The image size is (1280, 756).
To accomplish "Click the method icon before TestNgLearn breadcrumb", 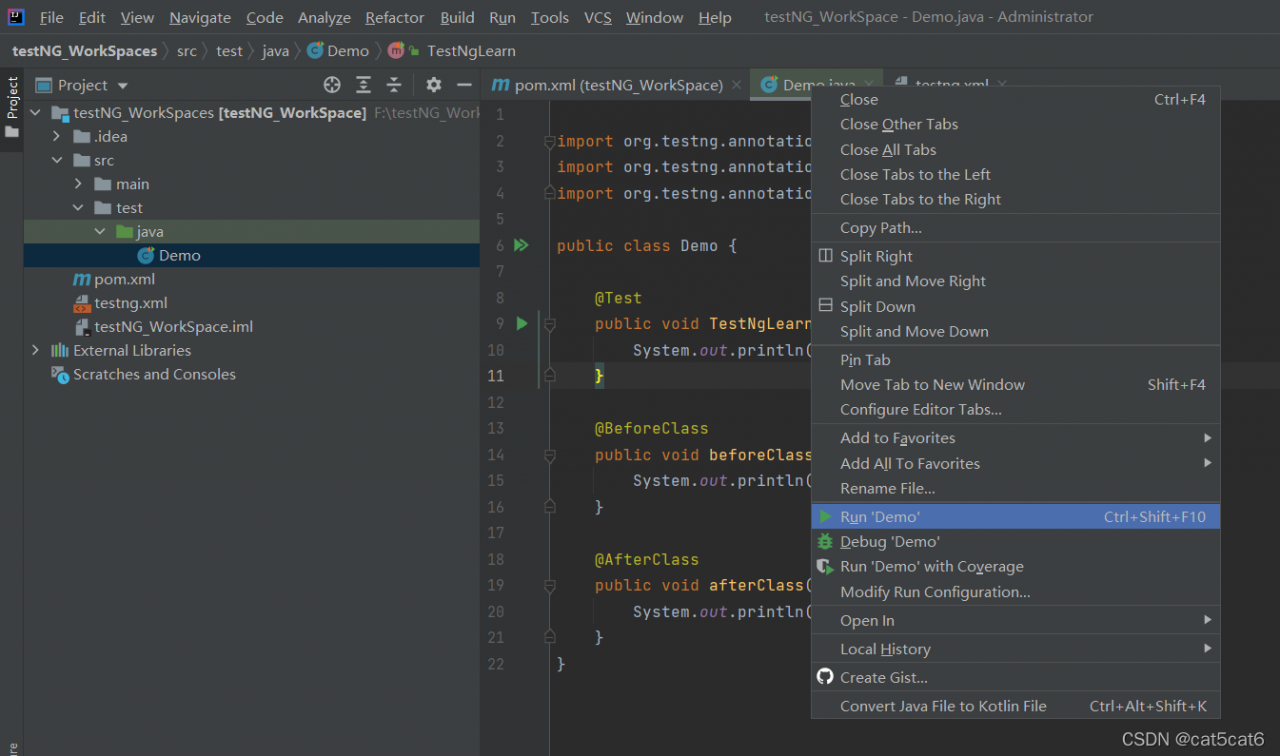I will pos(396,50).
